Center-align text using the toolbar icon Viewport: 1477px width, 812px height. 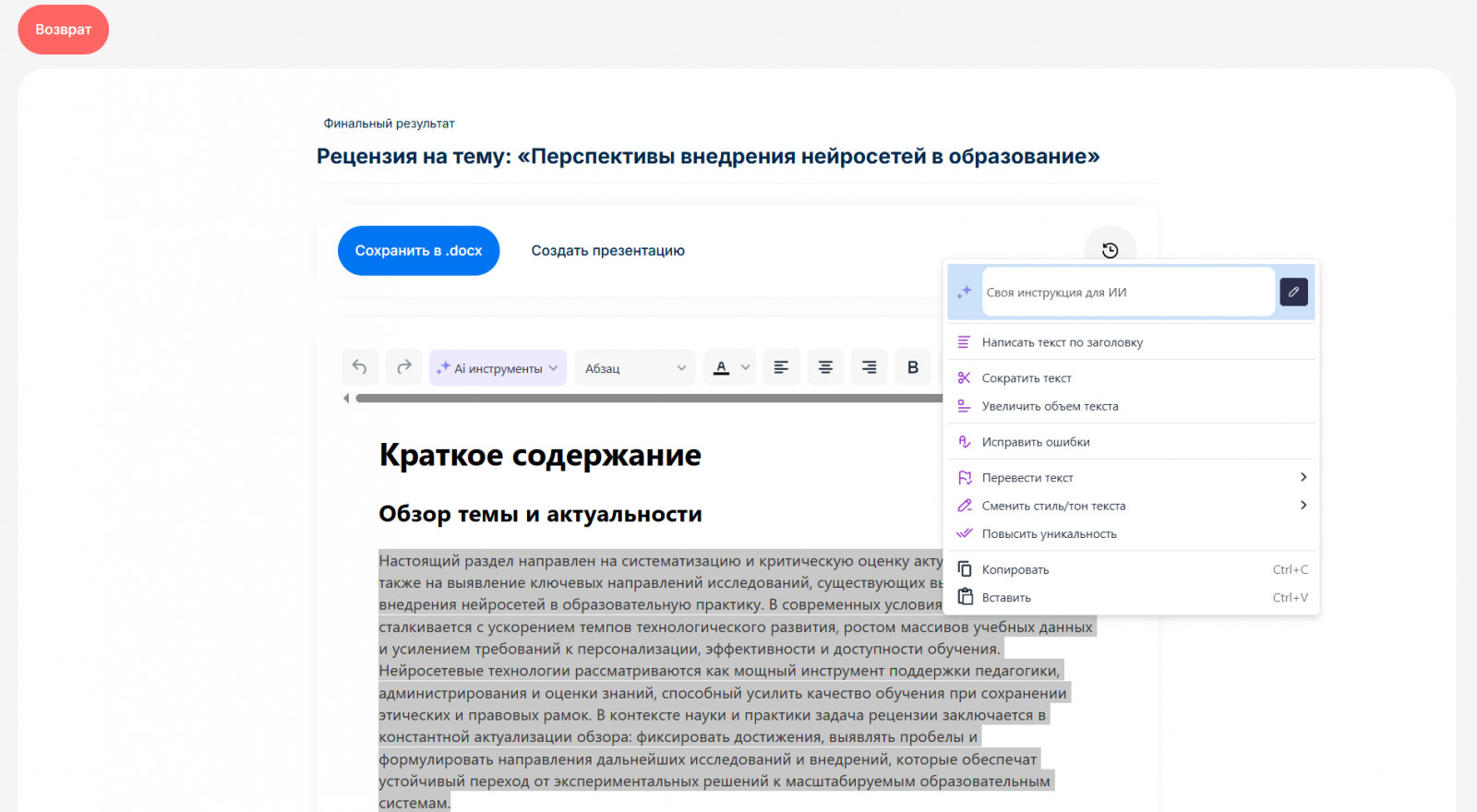tap(825, 367)
